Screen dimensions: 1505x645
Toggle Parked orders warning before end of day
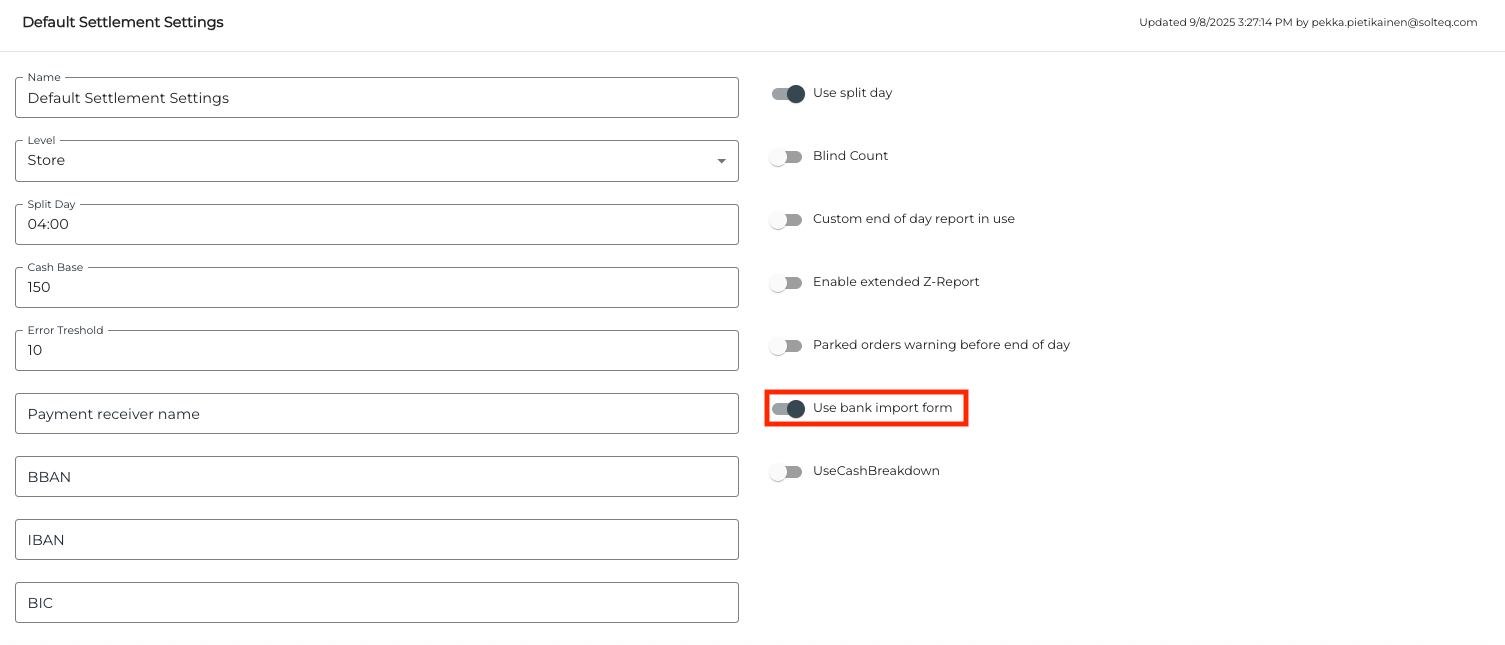point(786,346)
